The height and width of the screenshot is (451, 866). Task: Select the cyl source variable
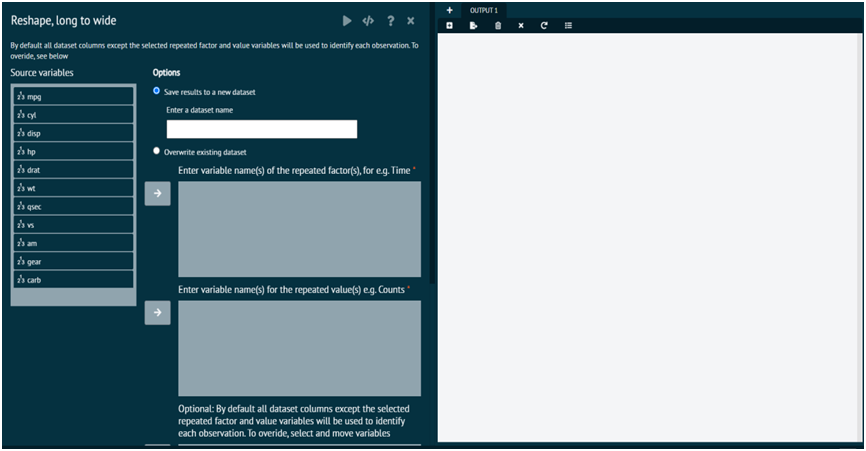point(74,115)
